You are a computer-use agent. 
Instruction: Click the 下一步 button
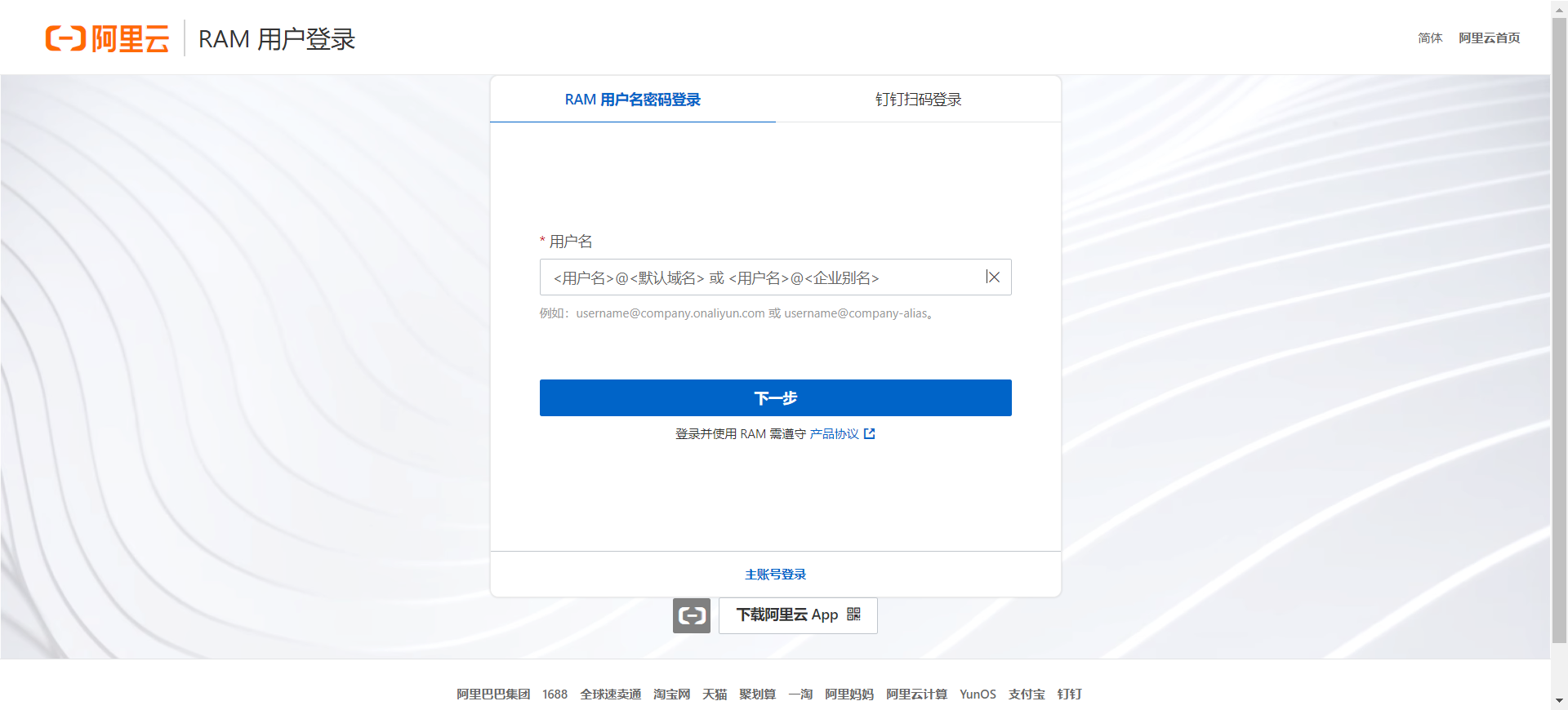tap(776, 398)
